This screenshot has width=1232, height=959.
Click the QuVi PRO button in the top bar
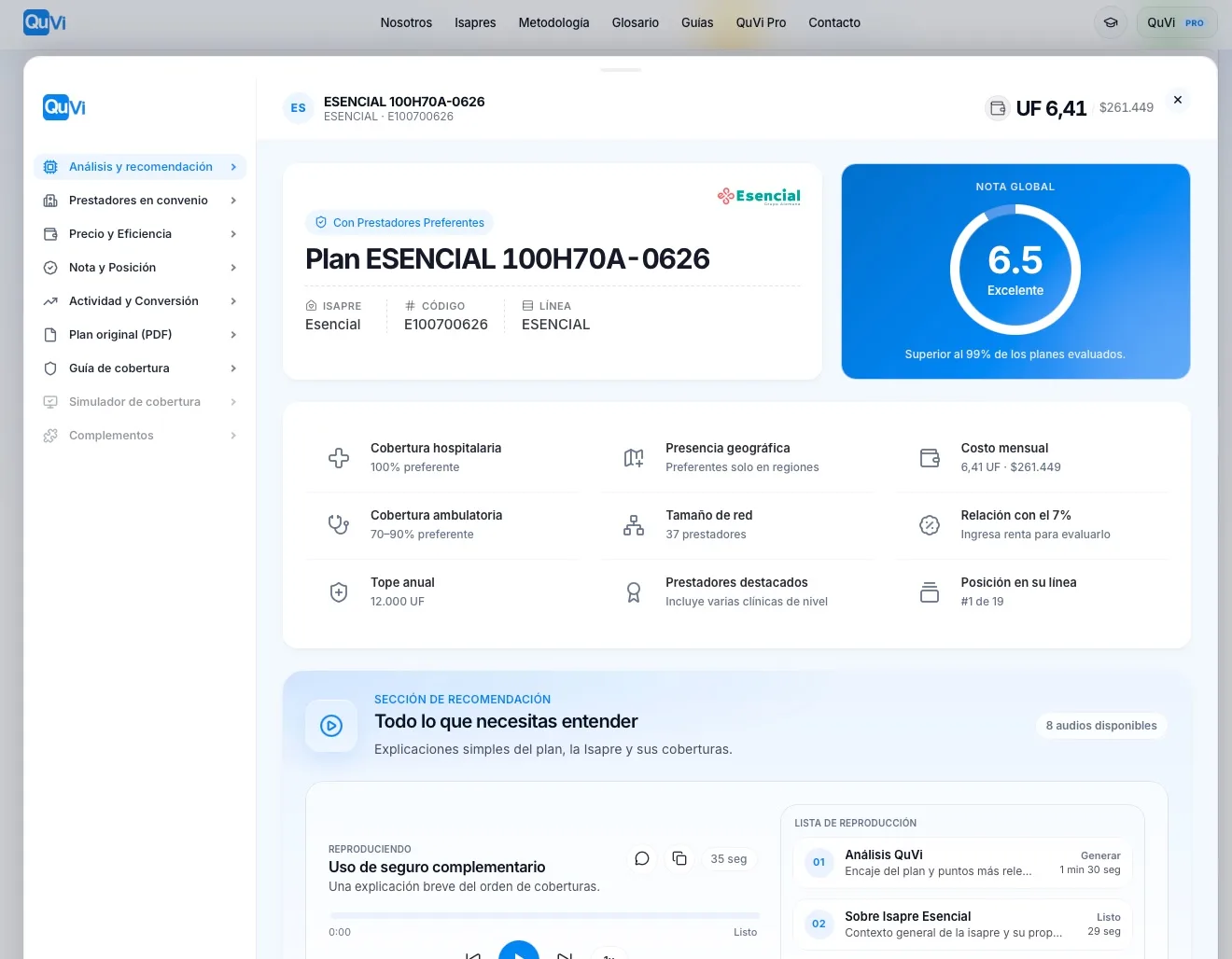[x=1177, y=22]
